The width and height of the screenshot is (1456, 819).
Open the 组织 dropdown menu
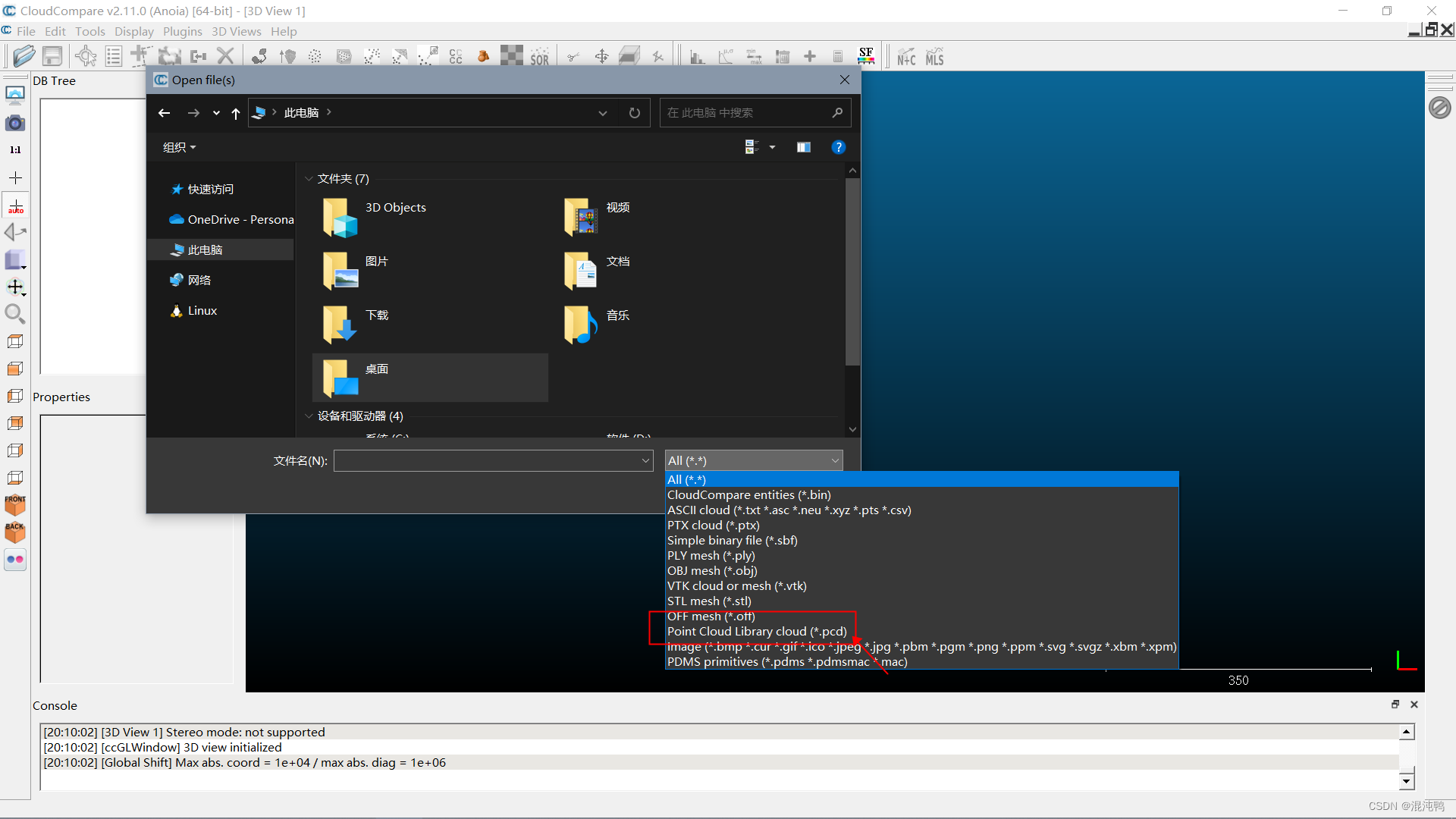point(179,147)
